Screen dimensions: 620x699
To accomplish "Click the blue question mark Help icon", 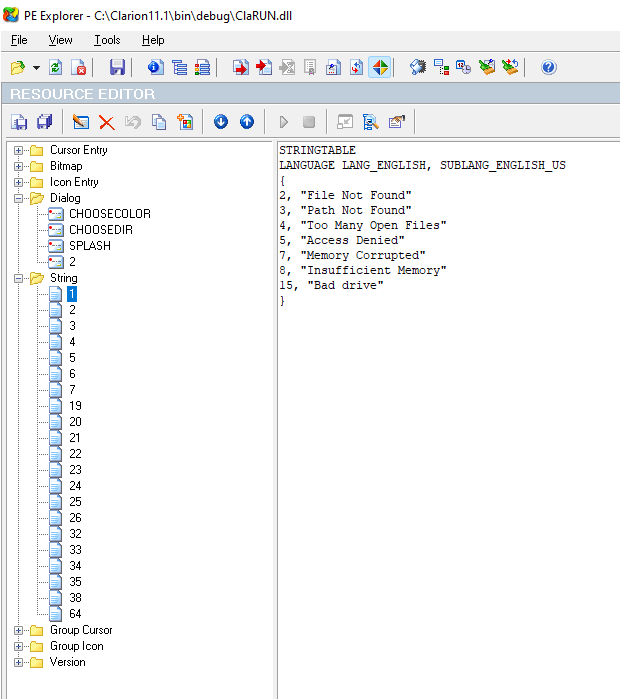I will point(548,68).
